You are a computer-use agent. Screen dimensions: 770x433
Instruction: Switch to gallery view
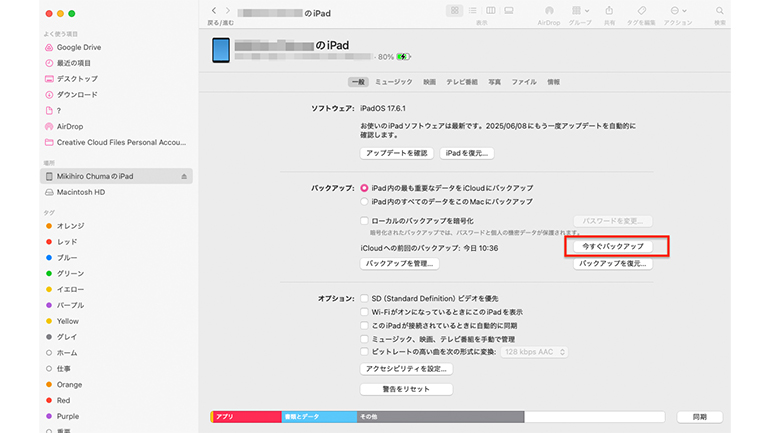(x=509, y=10)
